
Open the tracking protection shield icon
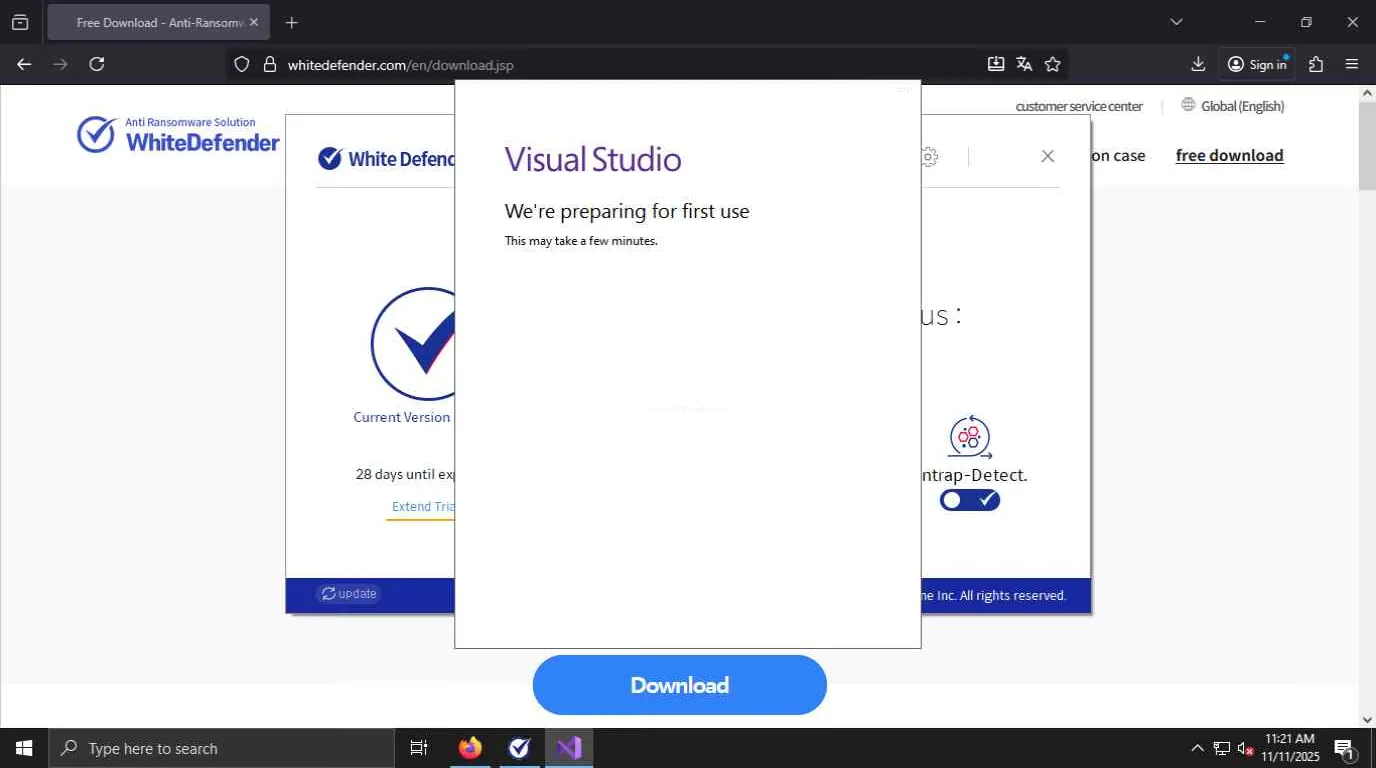(x=241, y=64)
